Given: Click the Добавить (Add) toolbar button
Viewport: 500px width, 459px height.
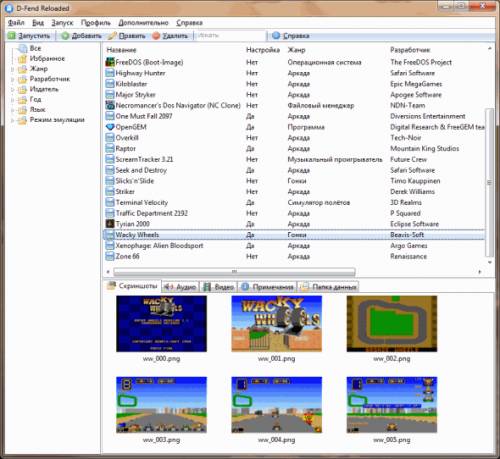Looking at the screenshot, I should click(82, 36).
